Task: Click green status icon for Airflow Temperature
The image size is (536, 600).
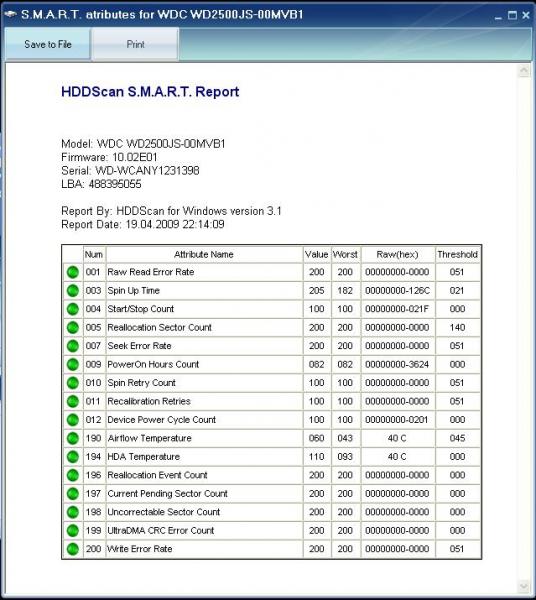Action: (x=73, y=438)
